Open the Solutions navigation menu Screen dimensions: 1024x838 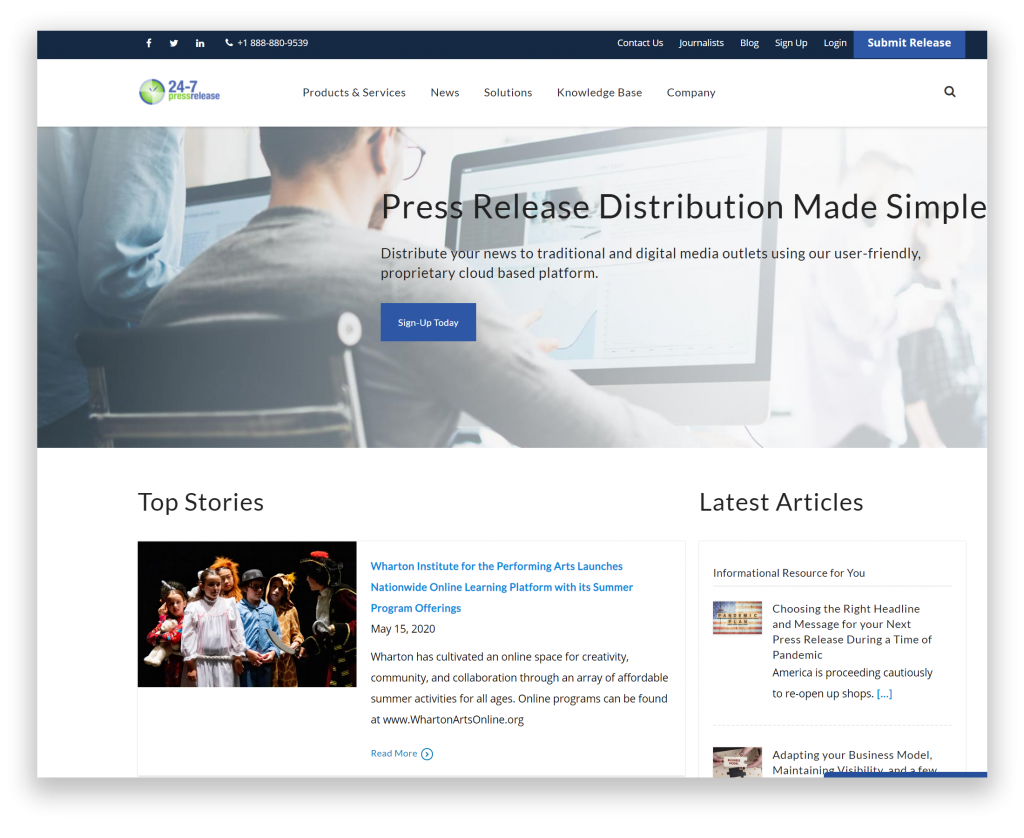point(508,93)
